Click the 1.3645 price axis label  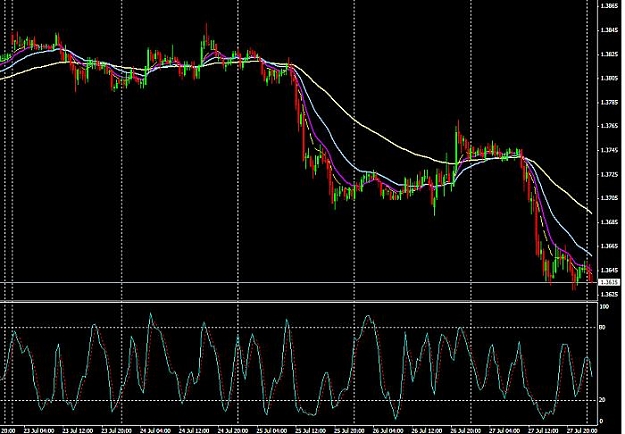pos(610,271)
